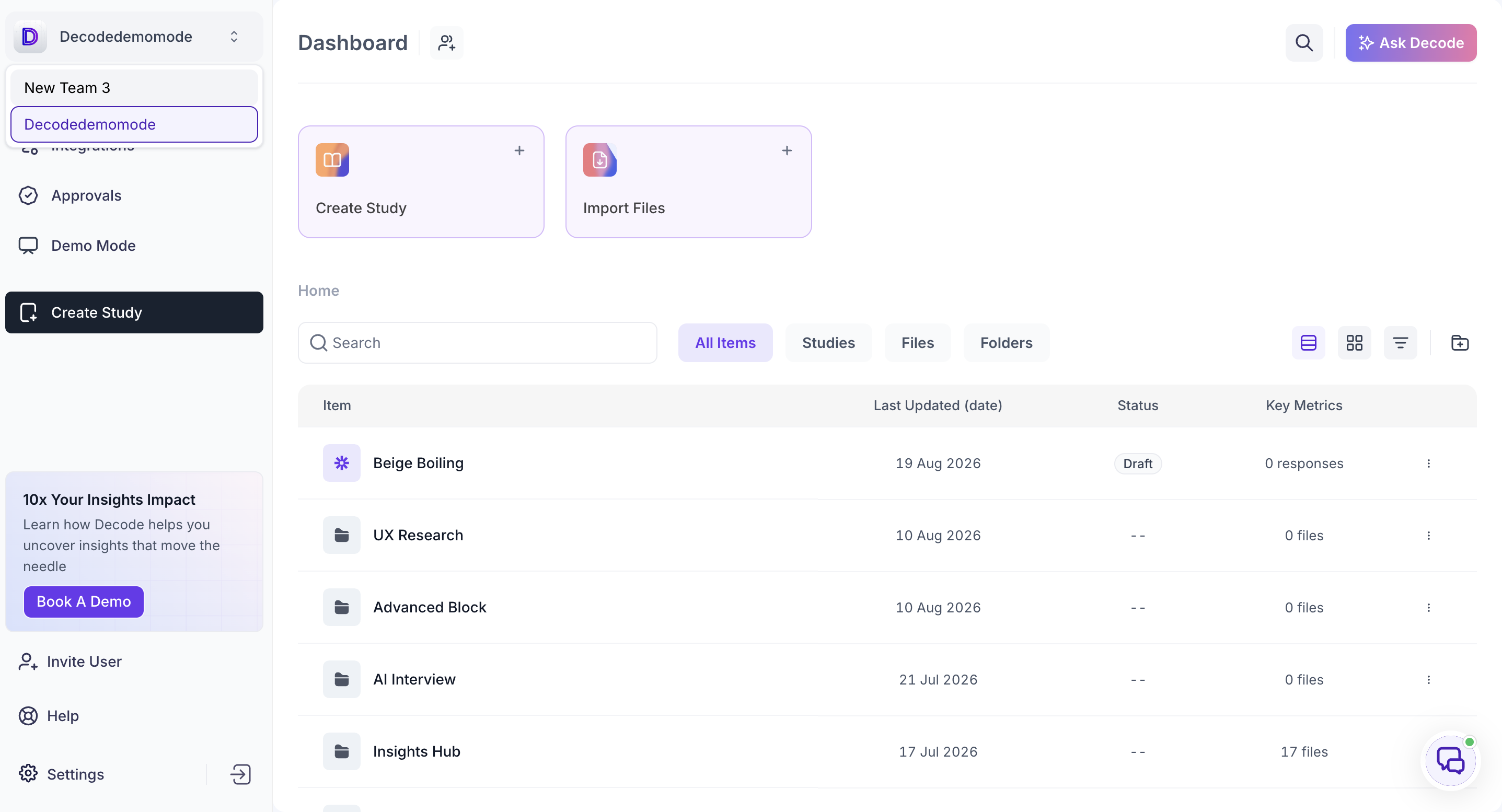This screenshot has width=1502, height=812.
Task: Click the AI Interview folder icon
Action: [x=342, y=680]
